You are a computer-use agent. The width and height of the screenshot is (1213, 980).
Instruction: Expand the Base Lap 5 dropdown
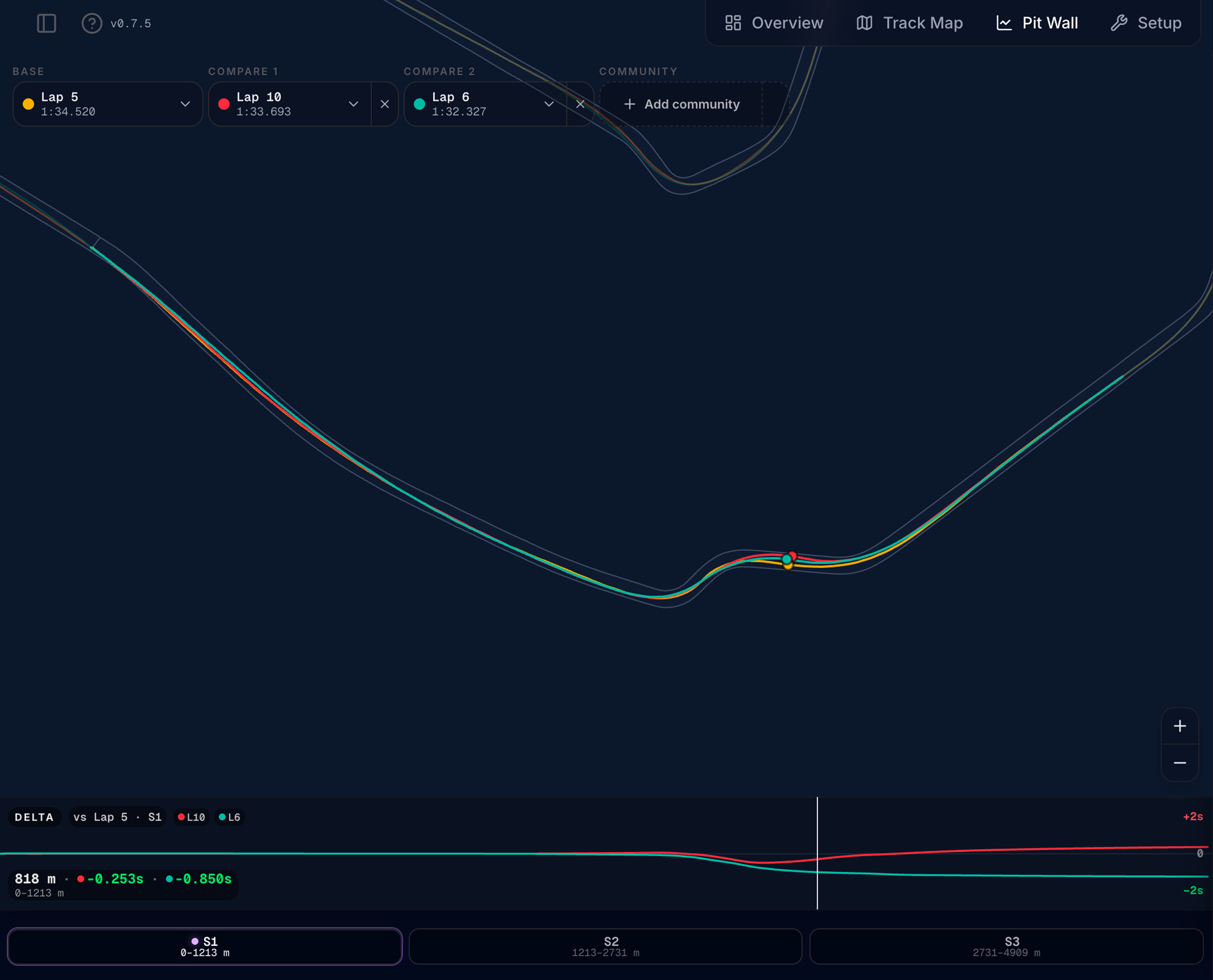(x=108, y=104)
